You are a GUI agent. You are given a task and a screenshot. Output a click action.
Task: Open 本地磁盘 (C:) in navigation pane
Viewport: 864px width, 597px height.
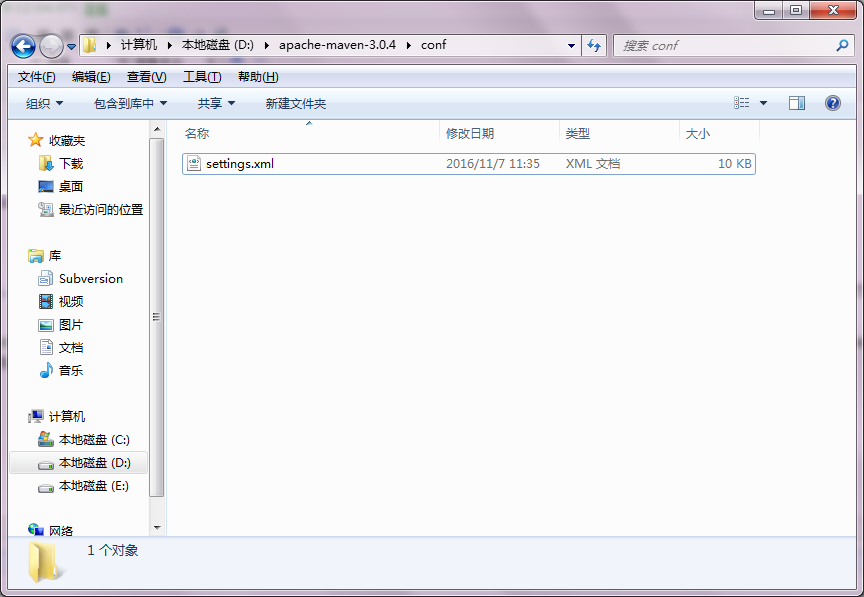94,440
